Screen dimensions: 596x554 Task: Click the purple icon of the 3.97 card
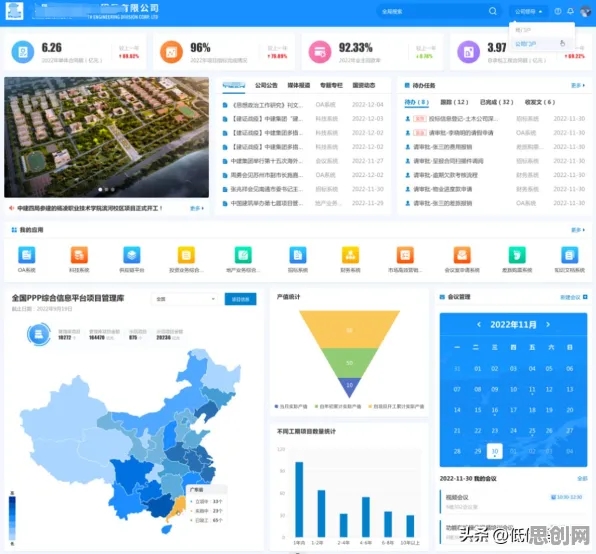469,52
